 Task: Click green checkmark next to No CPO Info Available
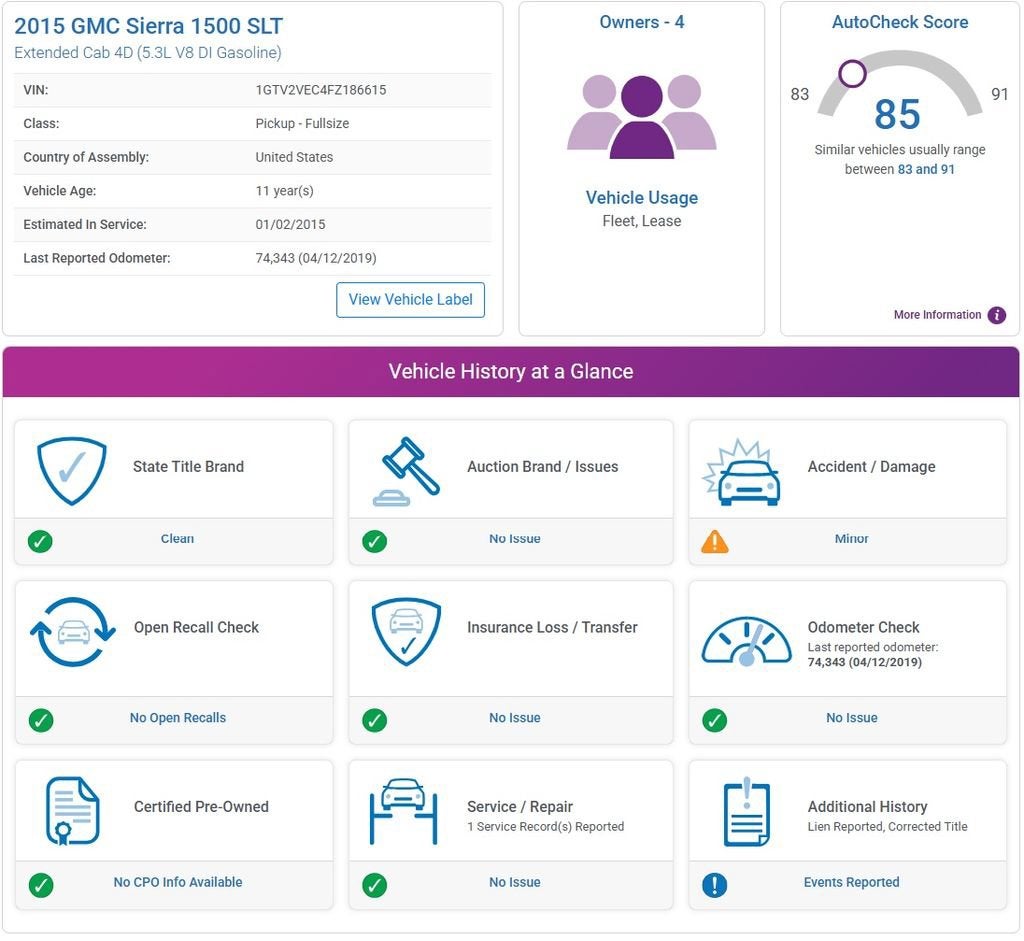[40, 885]
